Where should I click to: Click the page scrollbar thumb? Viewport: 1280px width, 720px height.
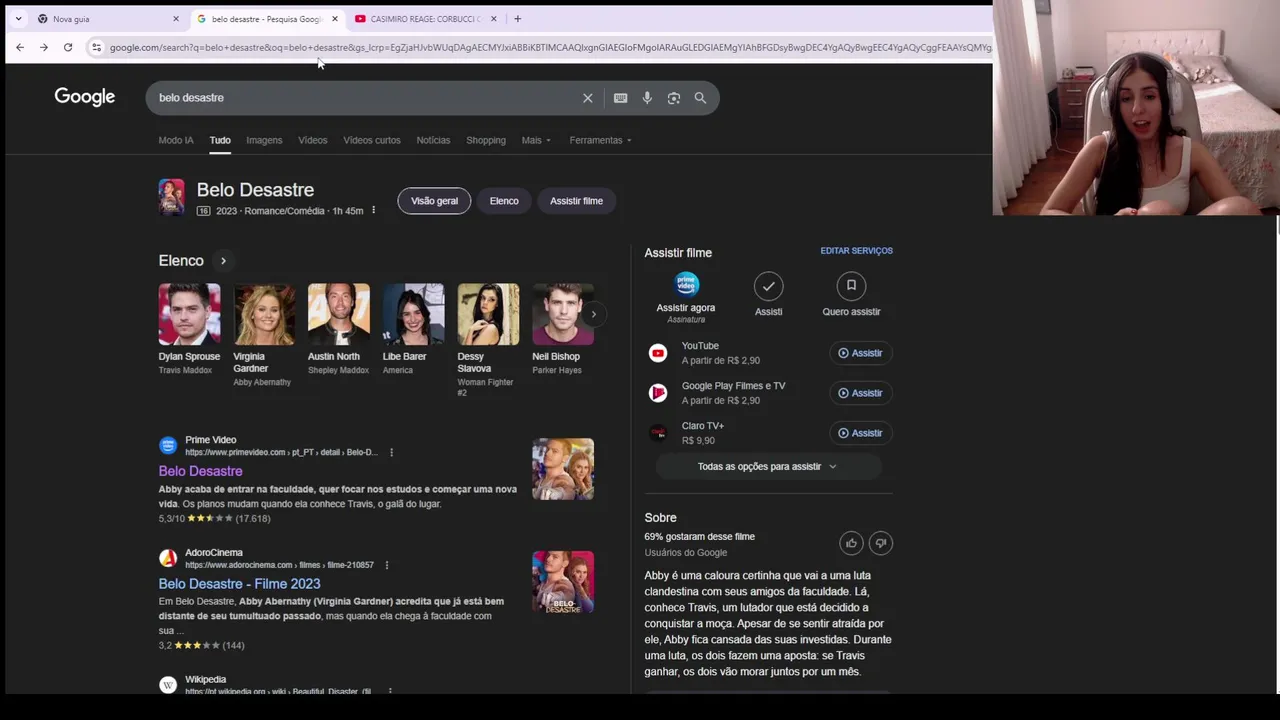[x=1277, y=227]
